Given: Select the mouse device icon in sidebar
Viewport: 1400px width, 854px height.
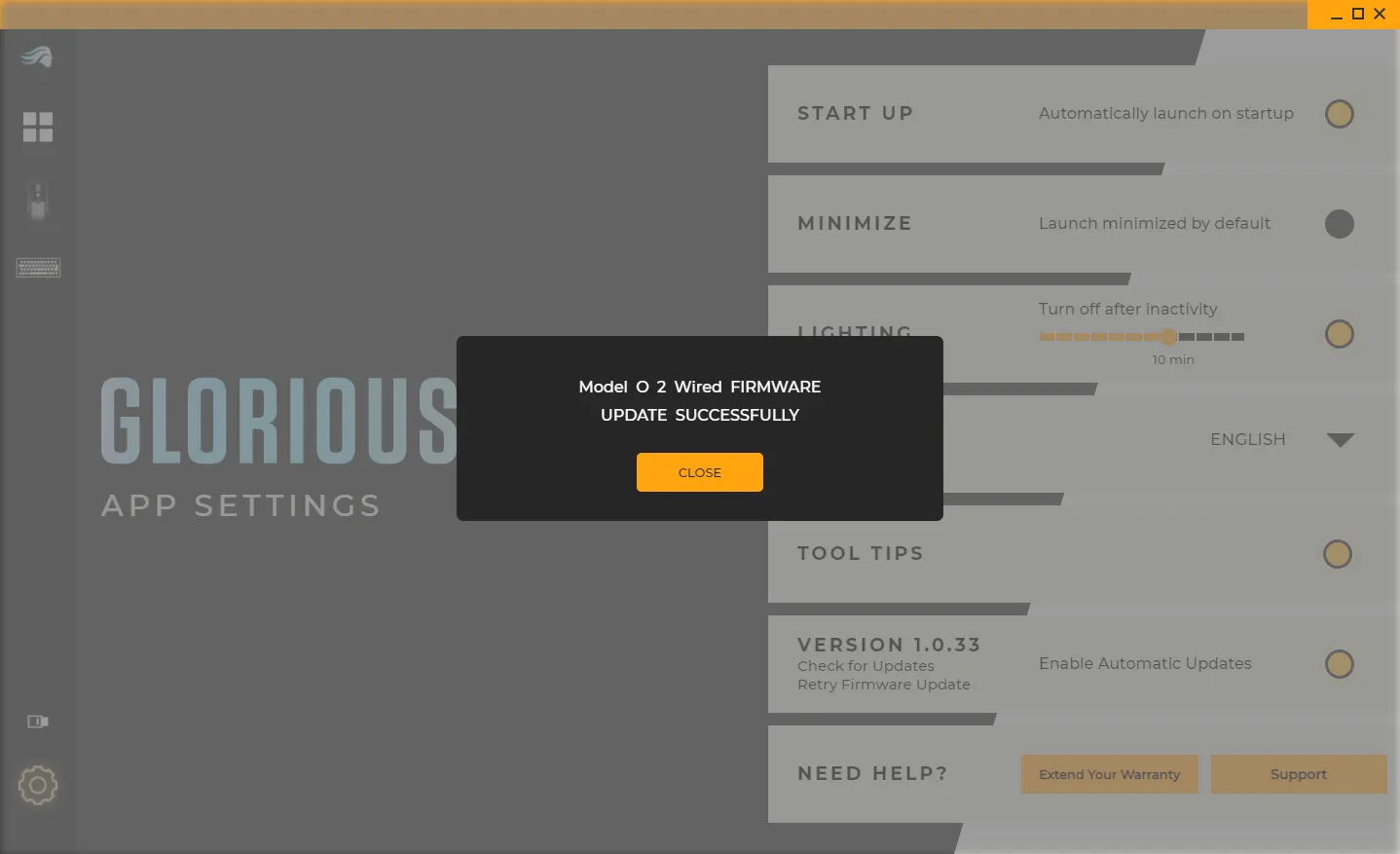Looking at the screenshot, I should coord(38,202).
